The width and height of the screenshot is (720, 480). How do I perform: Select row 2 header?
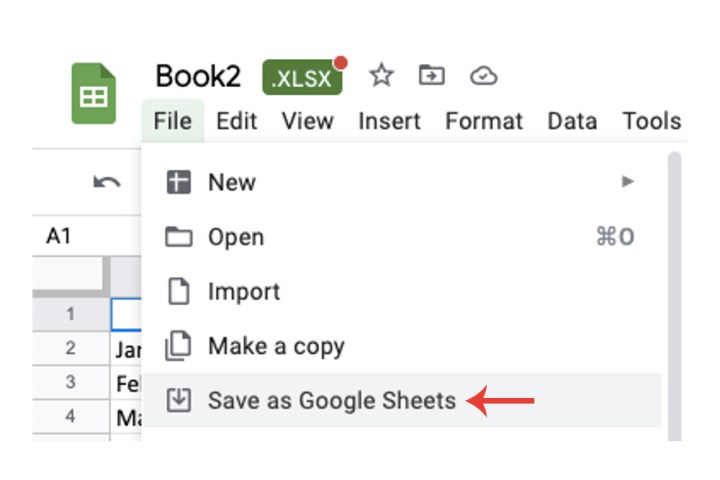coord(70,348)
